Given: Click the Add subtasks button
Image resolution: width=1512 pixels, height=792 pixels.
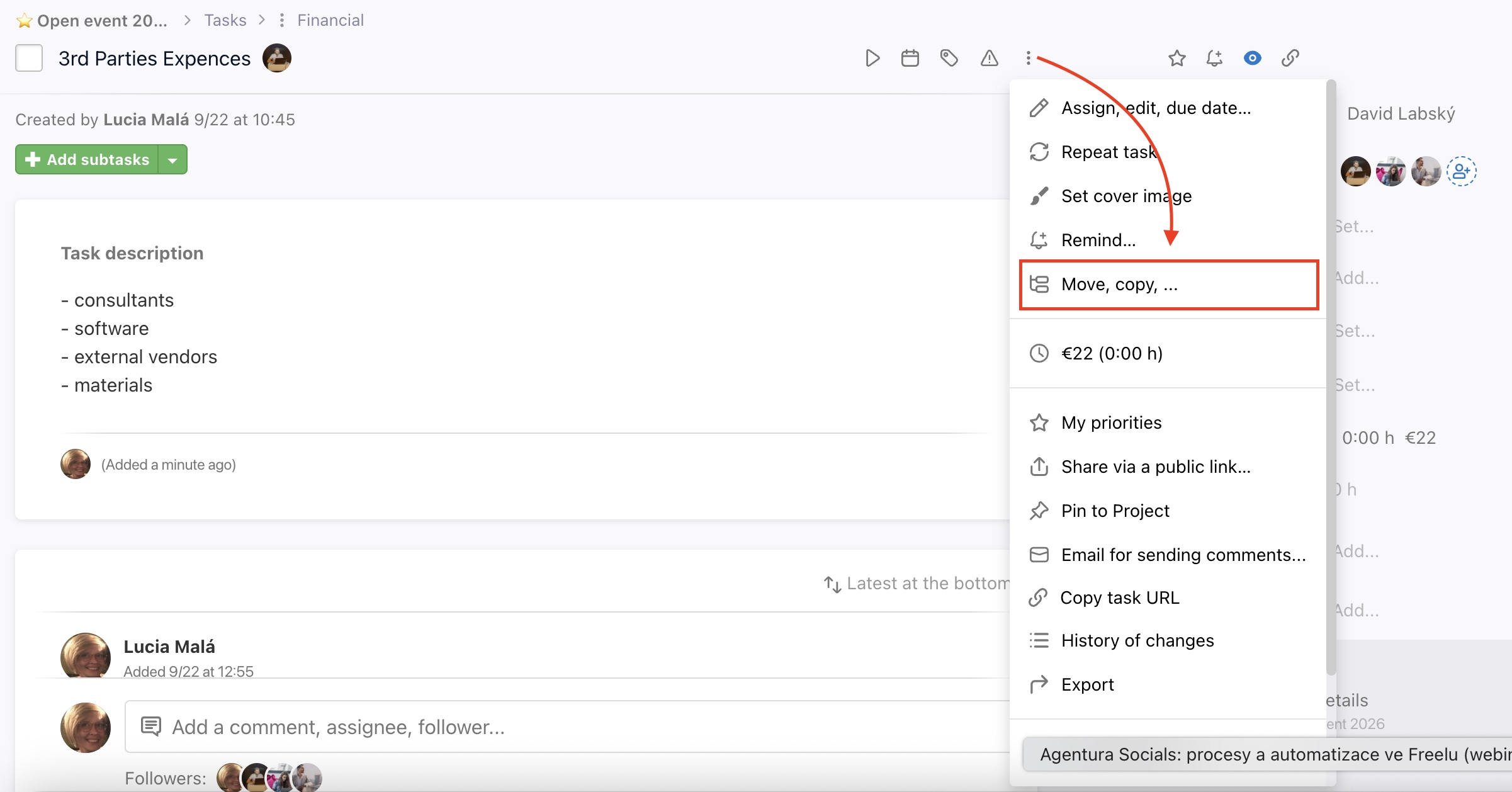Looking at the screenshot, I should tap(87, 160).
